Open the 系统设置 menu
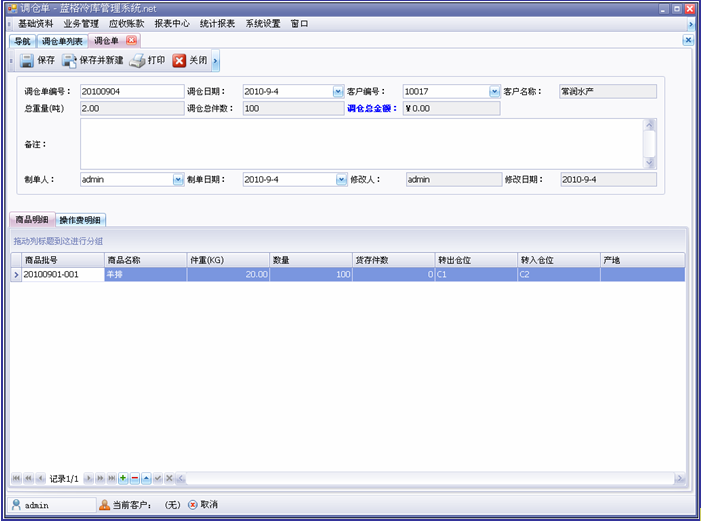Viewport: 701px width, 521px height. [263, 24]
